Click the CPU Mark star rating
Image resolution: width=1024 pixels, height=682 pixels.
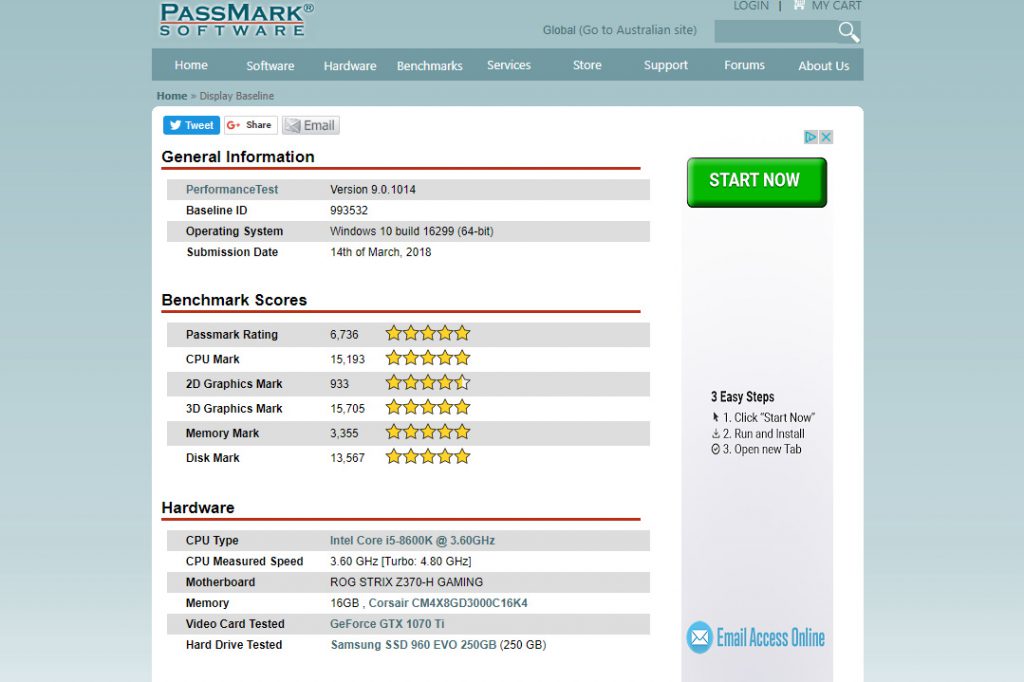tap(428, 358)
